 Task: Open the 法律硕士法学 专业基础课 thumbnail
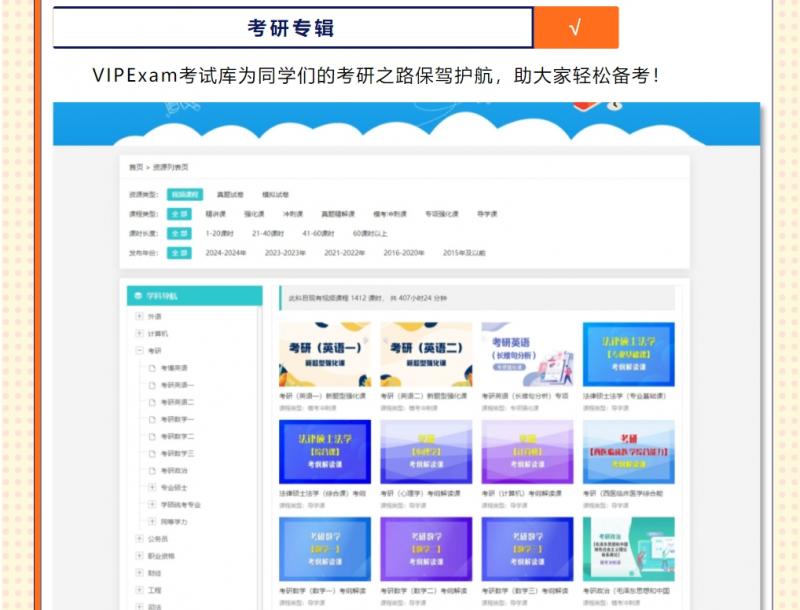pyautogui.click(x=629, y=354)
